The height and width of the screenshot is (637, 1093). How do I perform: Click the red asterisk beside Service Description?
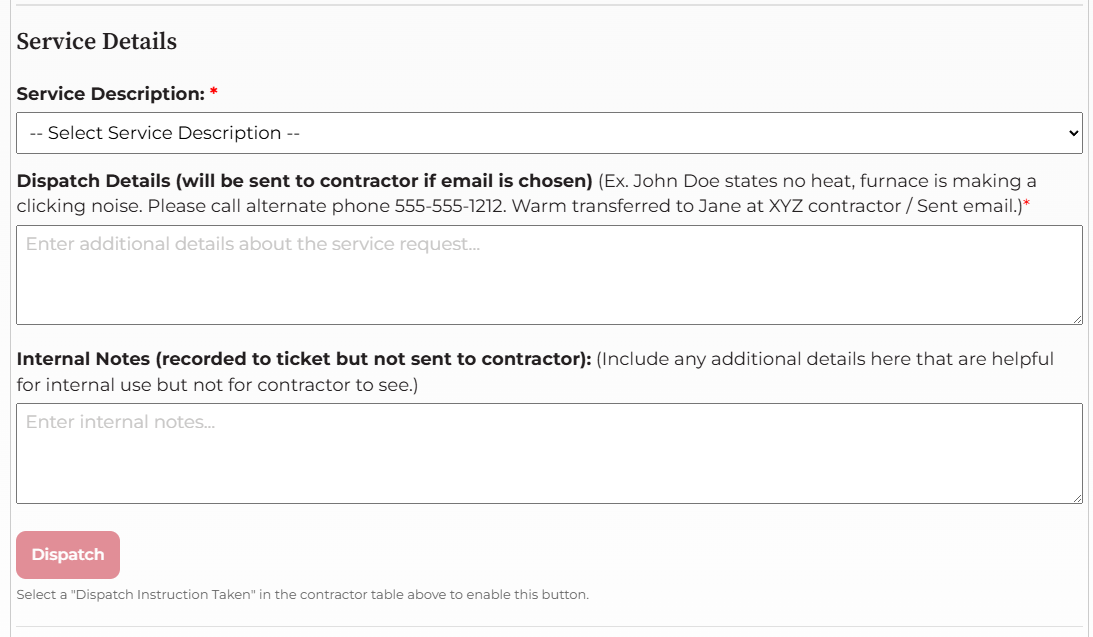click(214, 93)
